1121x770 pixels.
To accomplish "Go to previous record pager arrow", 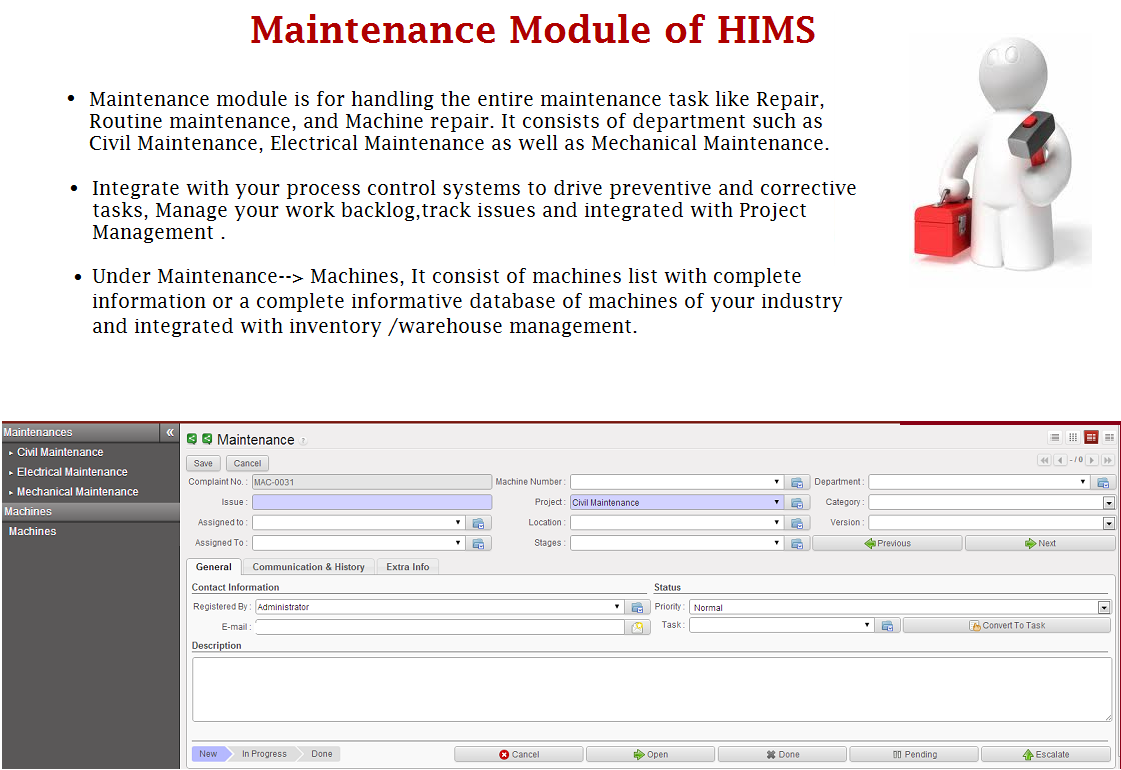I will click(1060, 460).
